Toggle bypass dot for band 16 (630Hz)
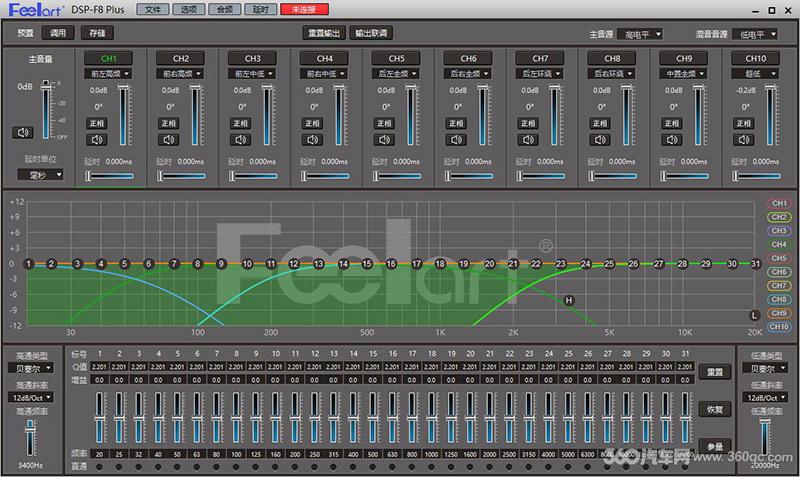Screen dimensions: 800x477 [392, 466]
